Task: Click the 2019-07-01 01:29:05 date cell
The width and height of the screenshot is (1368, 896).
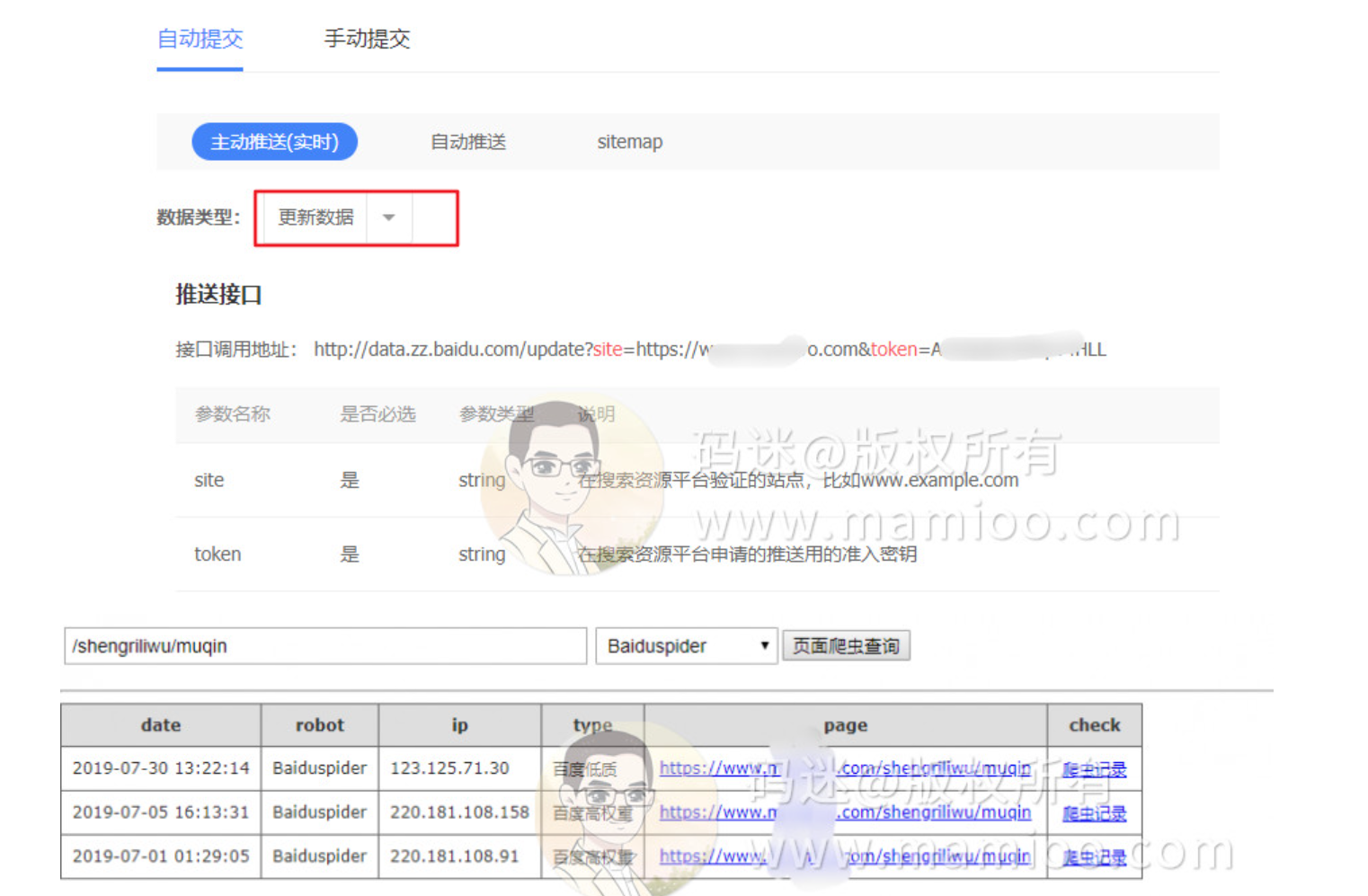Action: [161, 856]
